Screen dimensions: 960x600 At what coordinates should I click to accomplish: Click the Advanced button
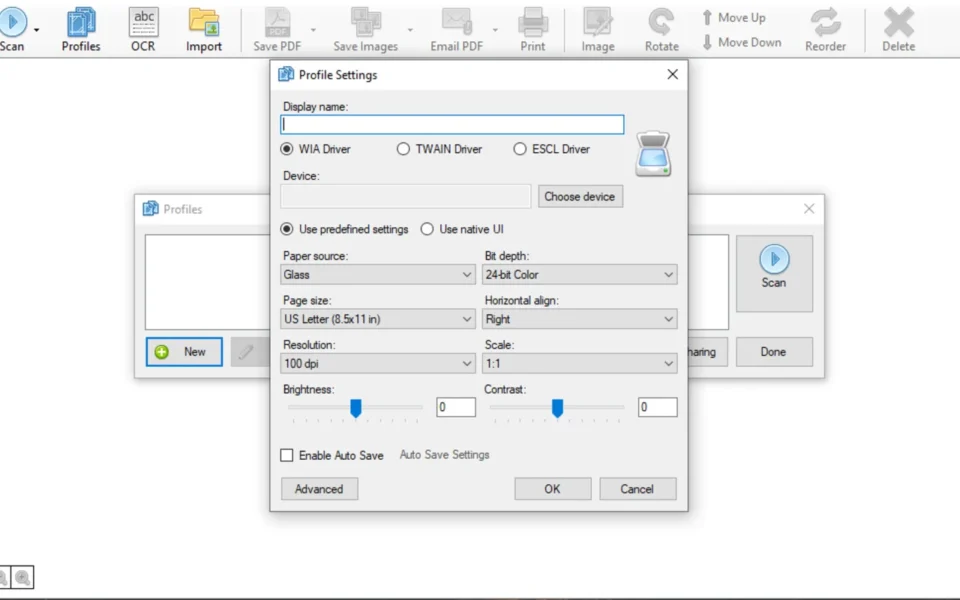320,489
